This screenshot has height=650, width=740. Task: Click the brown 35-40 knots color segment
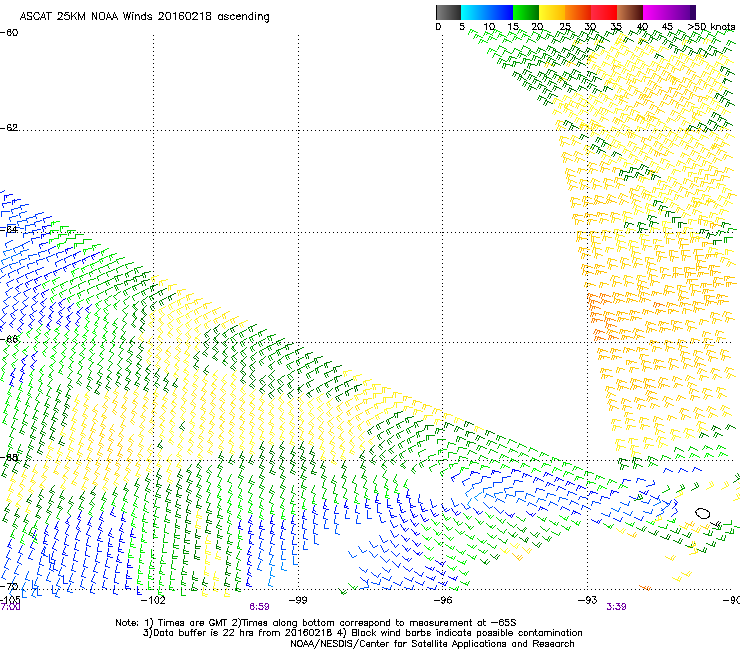[630, 12]
